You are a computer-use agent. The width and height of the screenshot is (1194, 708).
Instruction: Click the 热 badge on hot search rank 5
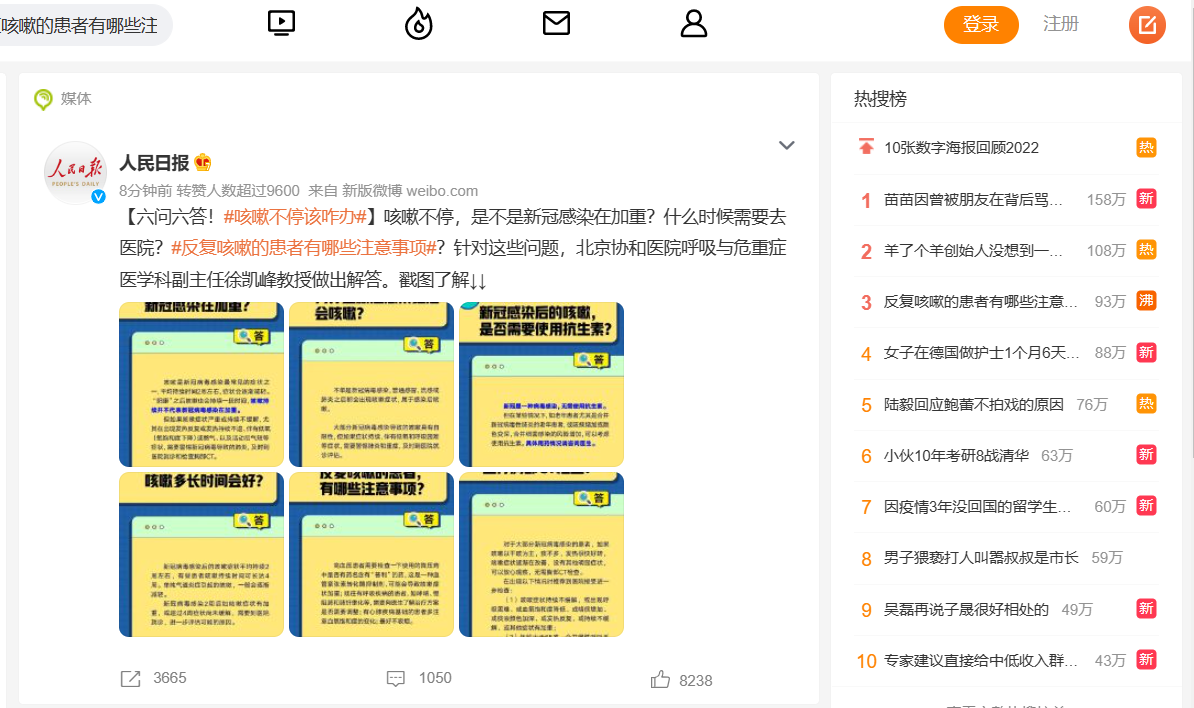[1146, 403]
